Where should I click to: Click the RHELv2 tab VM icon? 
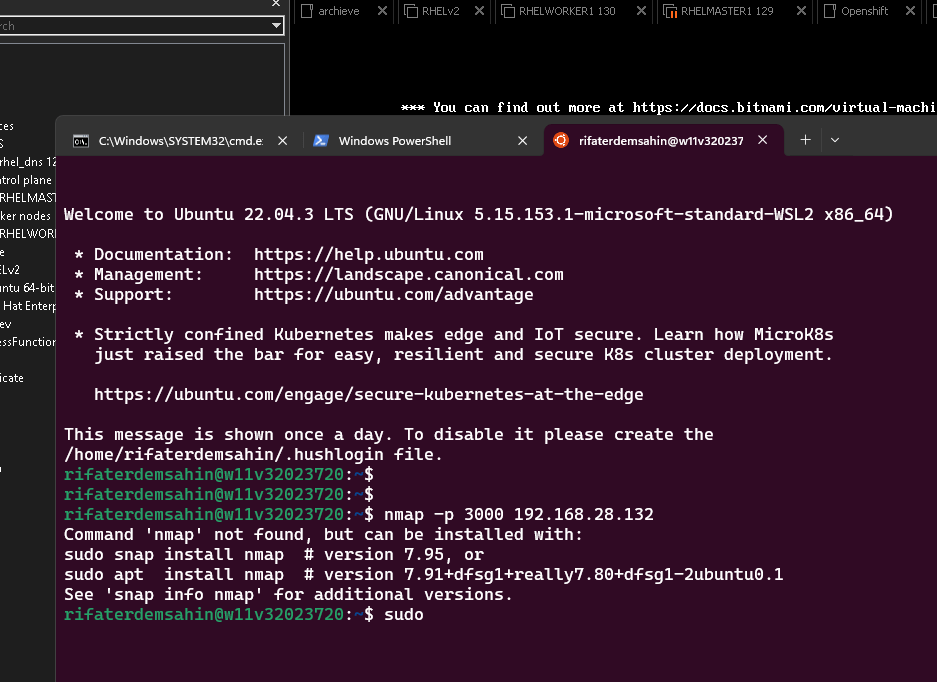click(x=411, y=11)
